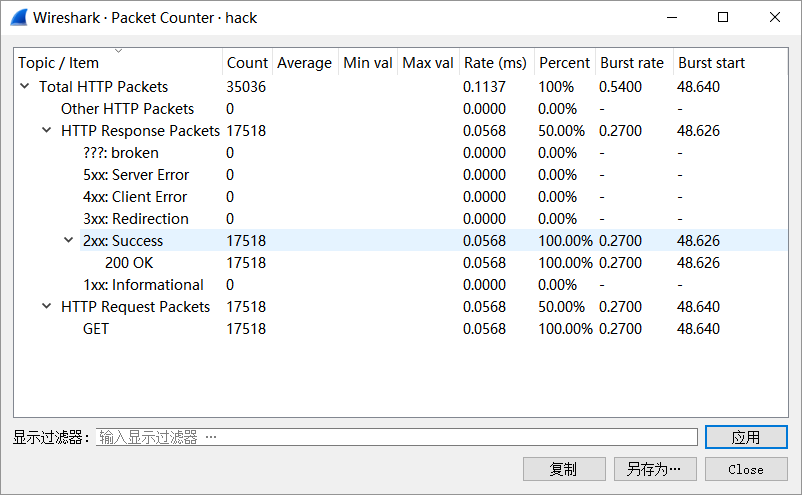Collapse the Total HTTP Packets tree node
Viewport: 802px width, 495px height.
[25, 87]
